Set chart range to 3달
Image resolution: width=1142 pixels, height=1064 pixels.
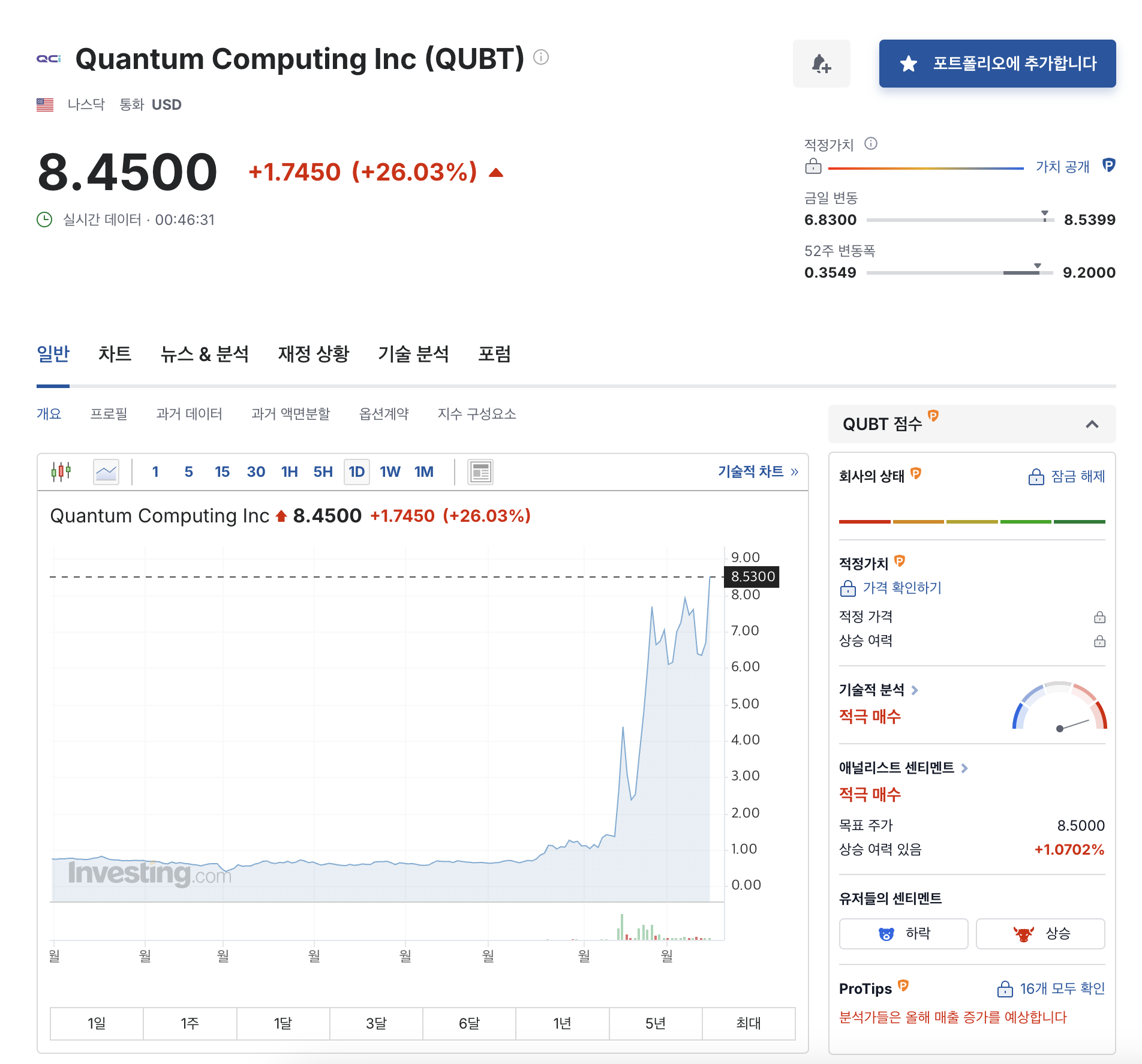(376, 1023)
